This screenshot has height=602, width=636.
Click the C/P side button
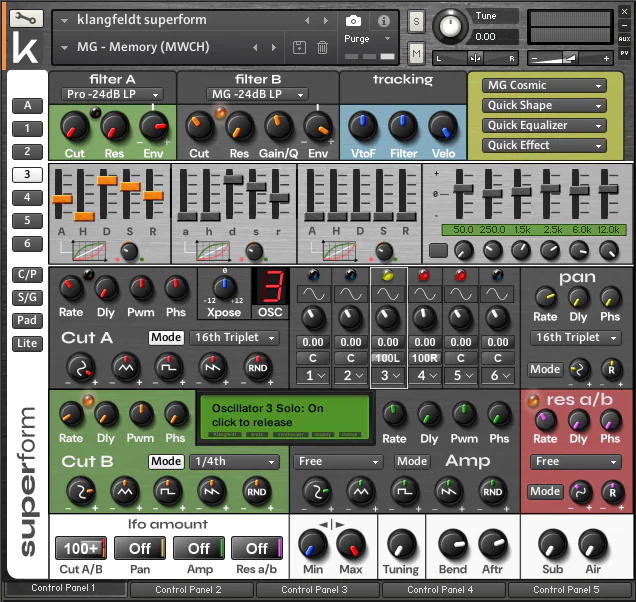(27, 275)
